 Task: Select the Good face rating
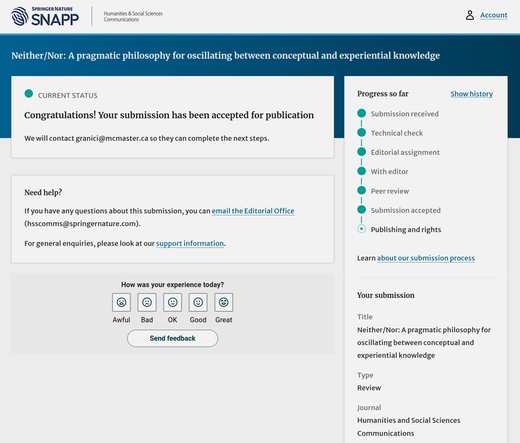(x=198, y=302)
